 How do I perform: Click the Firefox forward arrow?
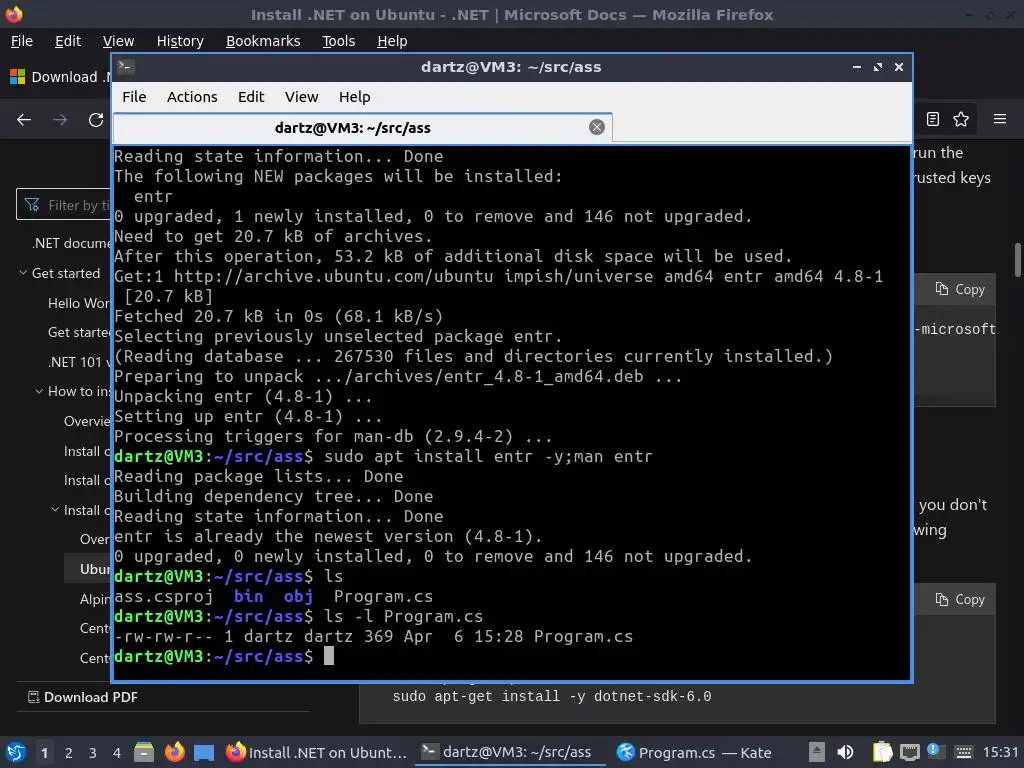coord(59,120)
